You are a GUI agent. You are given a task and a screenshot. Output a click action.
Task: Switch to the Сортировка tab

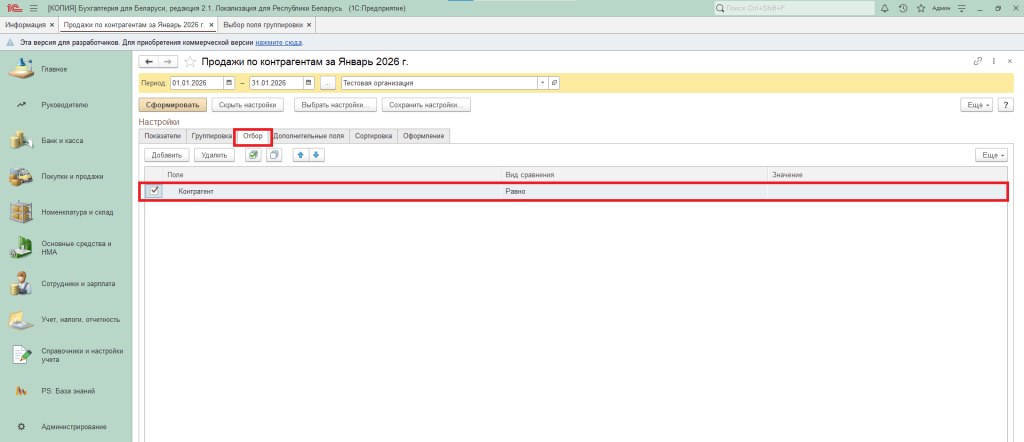(373, 135)
